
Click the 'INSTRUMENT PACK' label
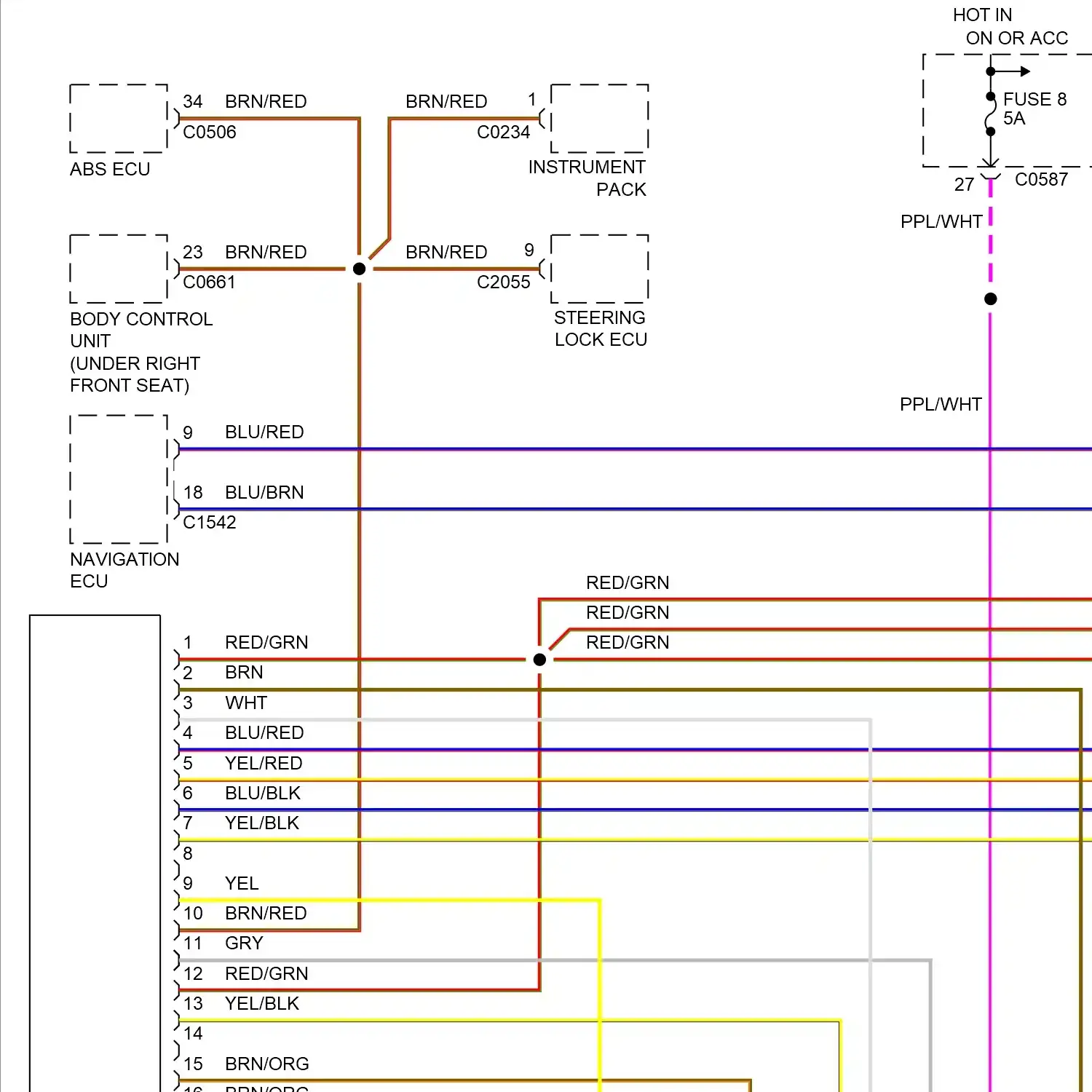pyautogui.click(x=587, y=178)
